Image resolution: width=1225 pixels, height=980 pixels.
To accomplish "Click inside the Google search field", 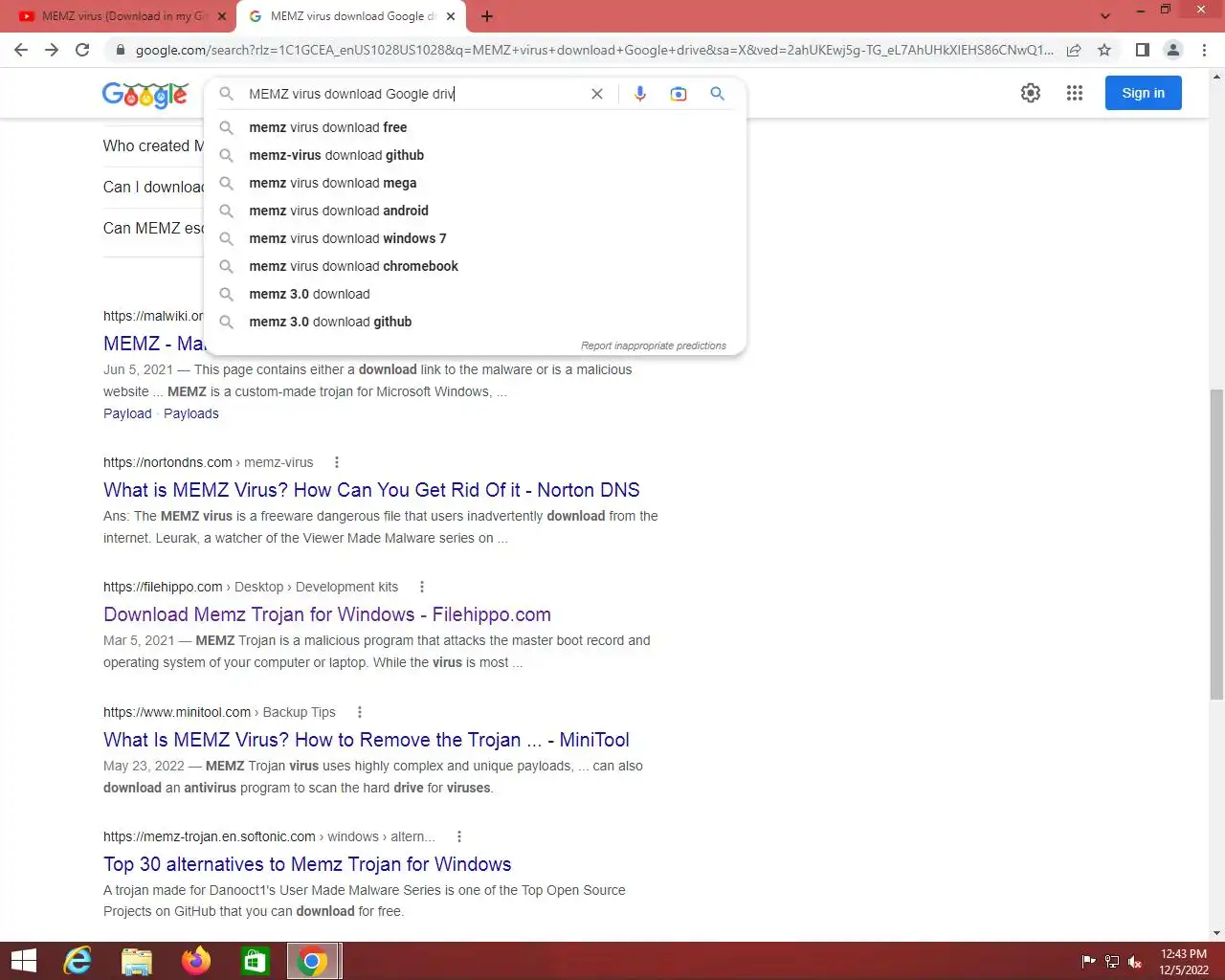I will (x=412, y=94).
